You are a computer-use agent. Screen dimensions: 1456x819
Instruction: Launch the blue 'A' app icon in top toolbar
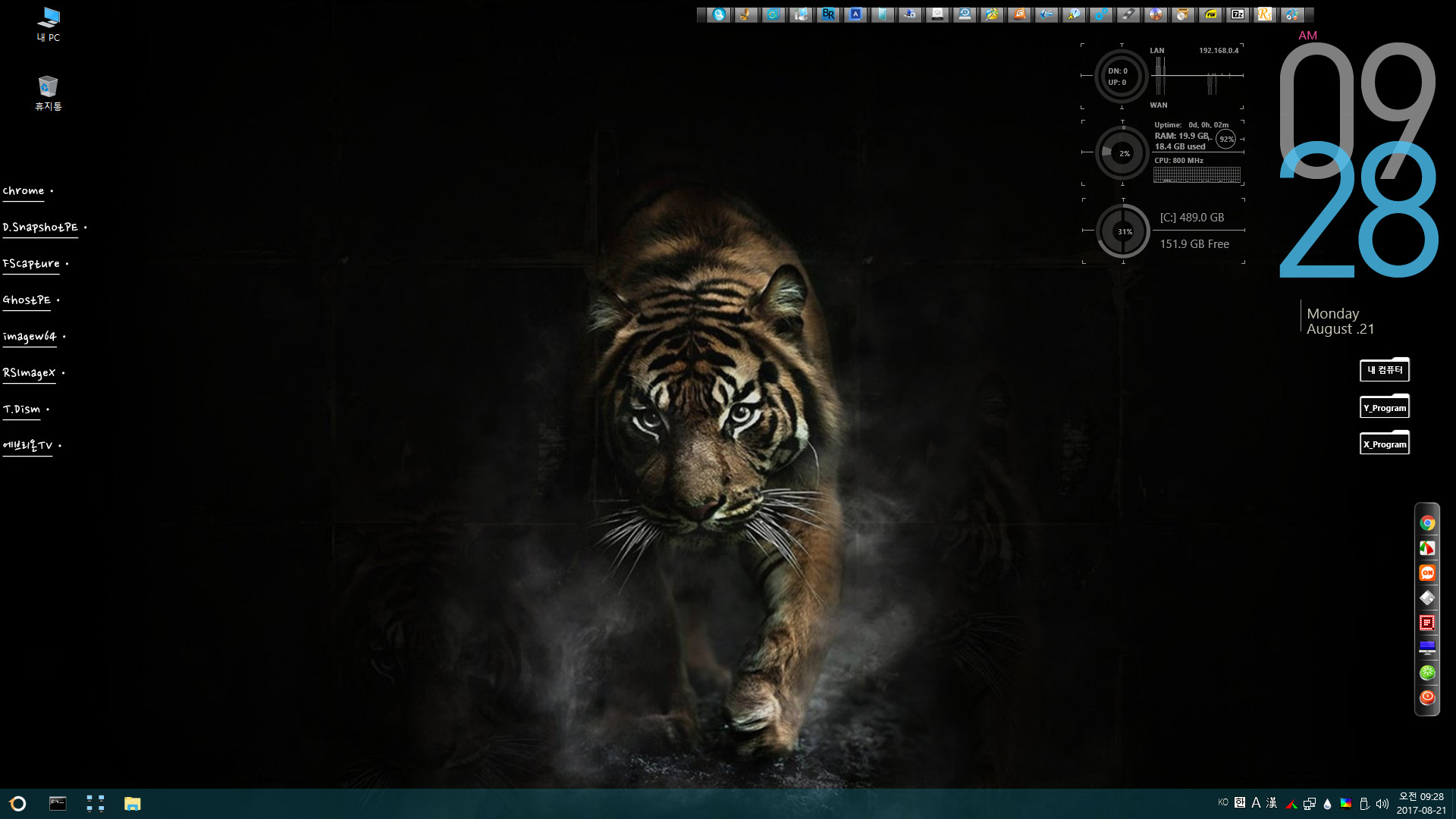pyautogui.click(x=855, y=14)
